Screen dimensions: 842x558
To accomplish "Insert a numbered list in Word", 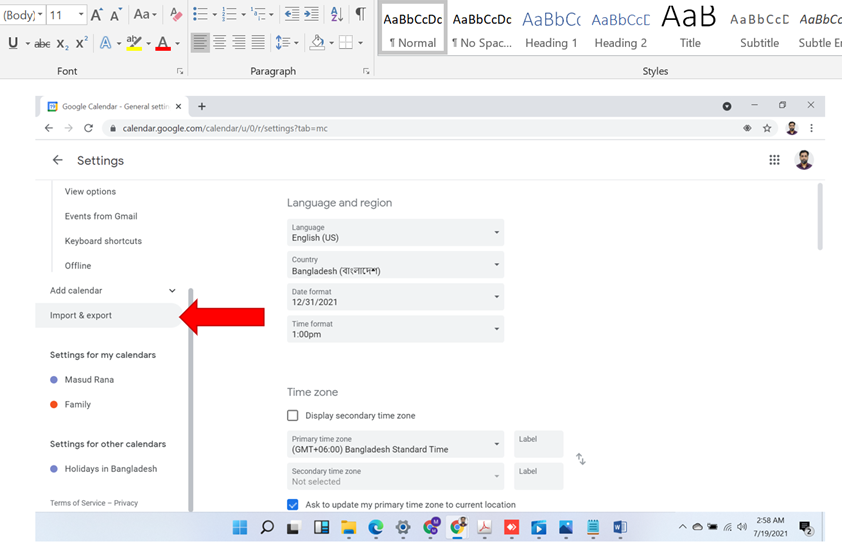I will click(x=229, y=15).
